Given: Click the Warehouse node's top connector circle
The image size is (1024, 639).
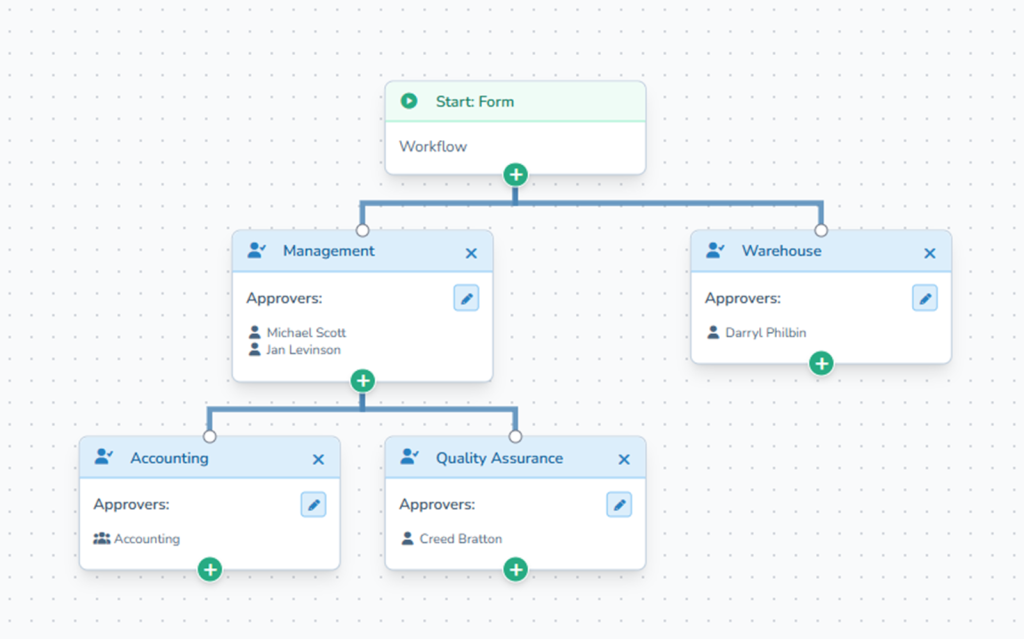Looking at the screenshot, I should pyautogui.click(x=821, y=230).
